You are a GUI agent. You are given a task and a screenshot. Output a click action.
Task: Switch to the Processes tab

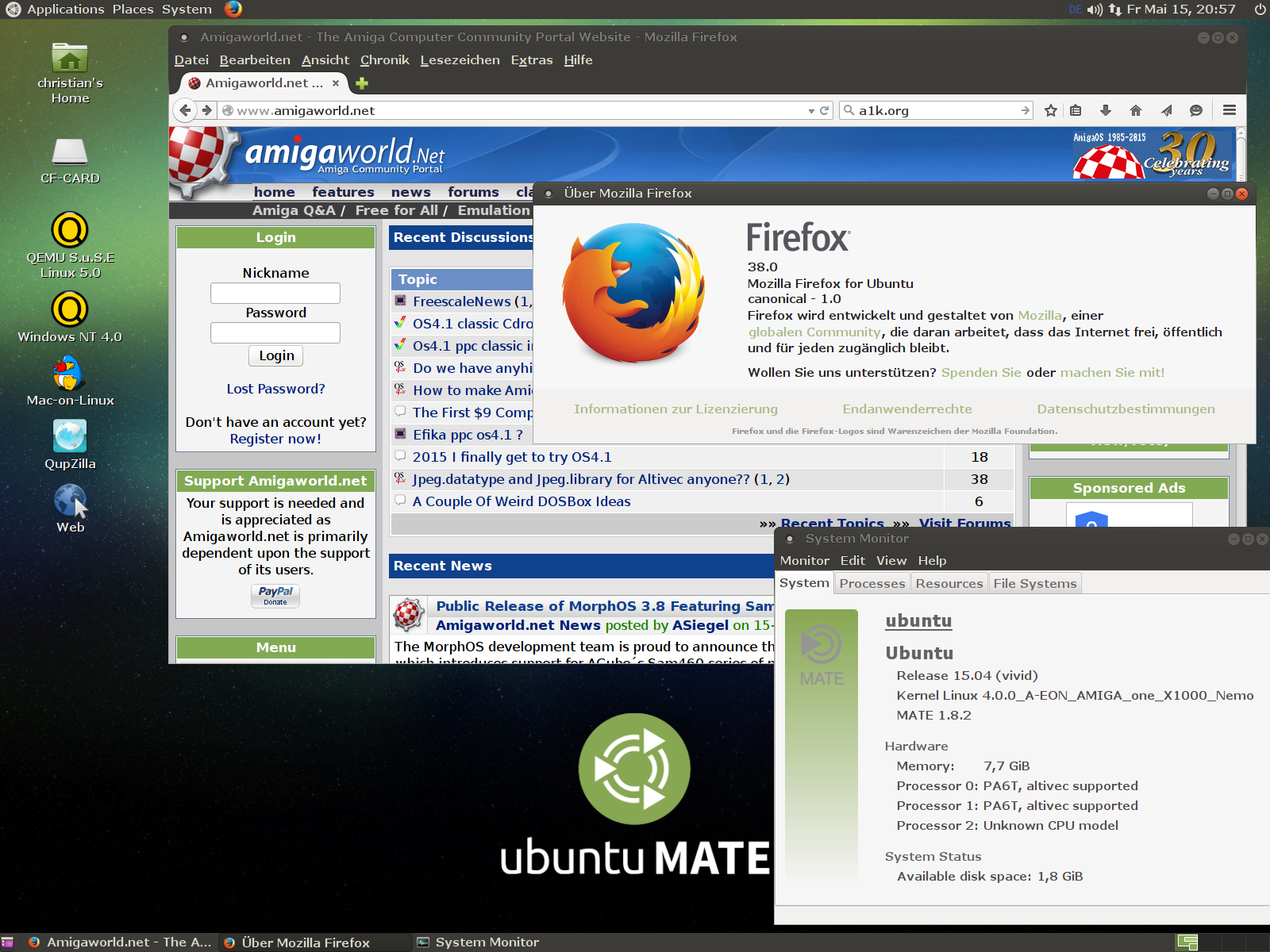tap(872, 584)
